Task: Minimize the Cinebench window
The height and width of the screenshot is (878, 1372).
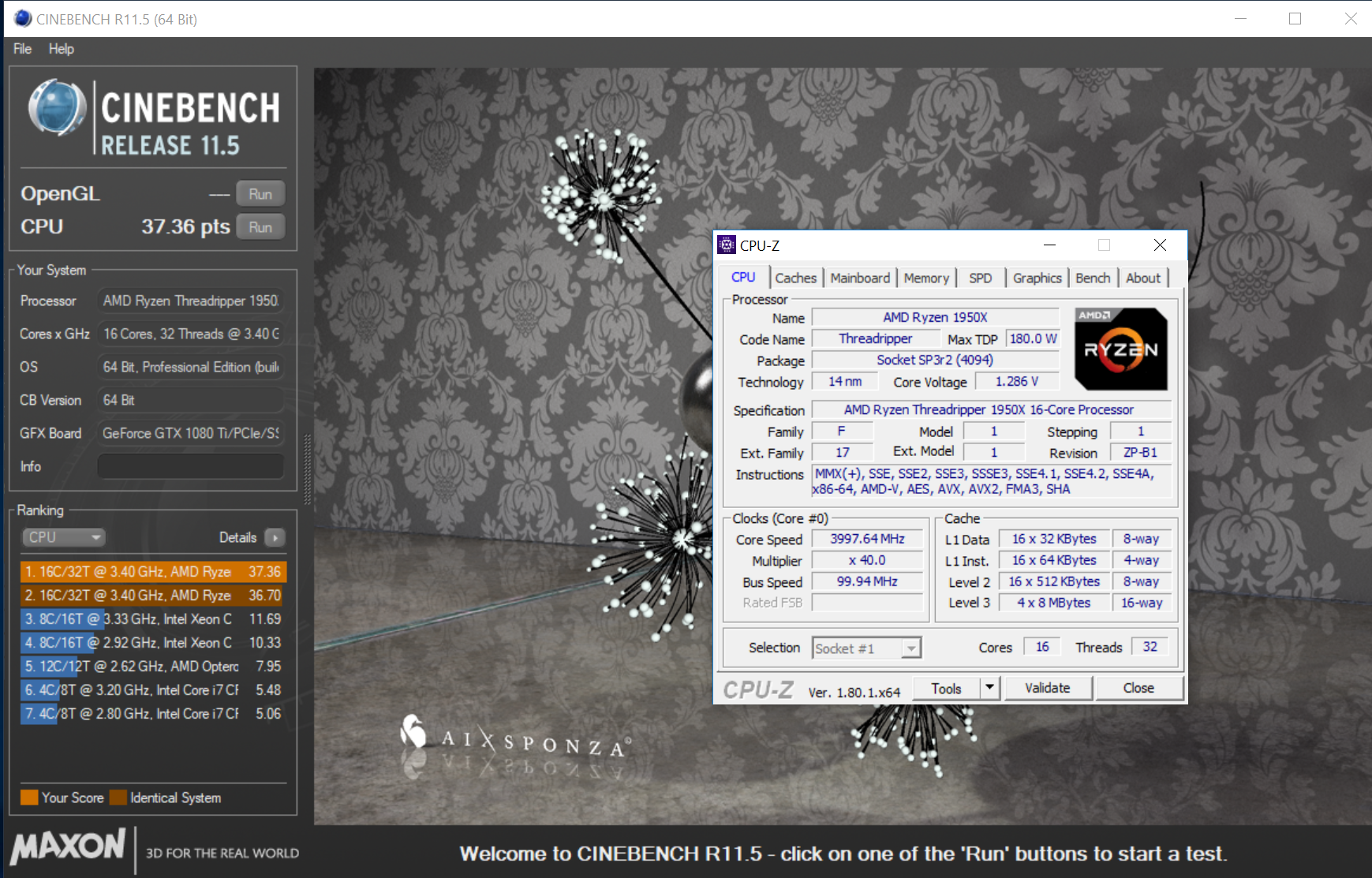Action: click(x=1240, y=18)
